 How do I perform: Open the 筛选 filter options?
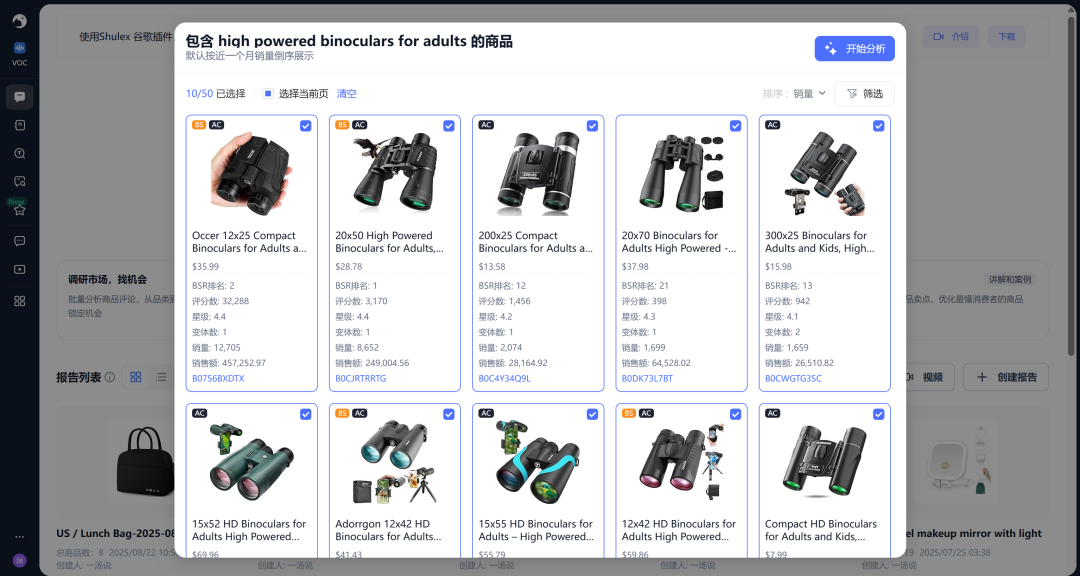point(864,94)
